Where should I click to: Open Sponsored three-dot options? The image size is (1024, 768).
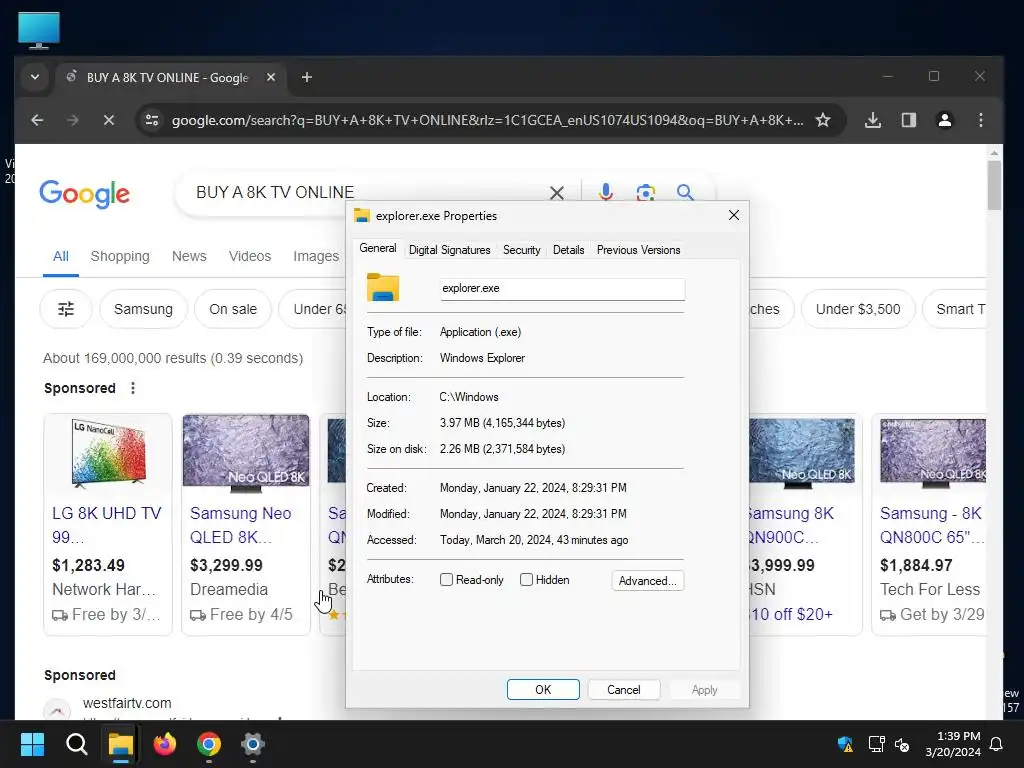[x=133, y=388]
